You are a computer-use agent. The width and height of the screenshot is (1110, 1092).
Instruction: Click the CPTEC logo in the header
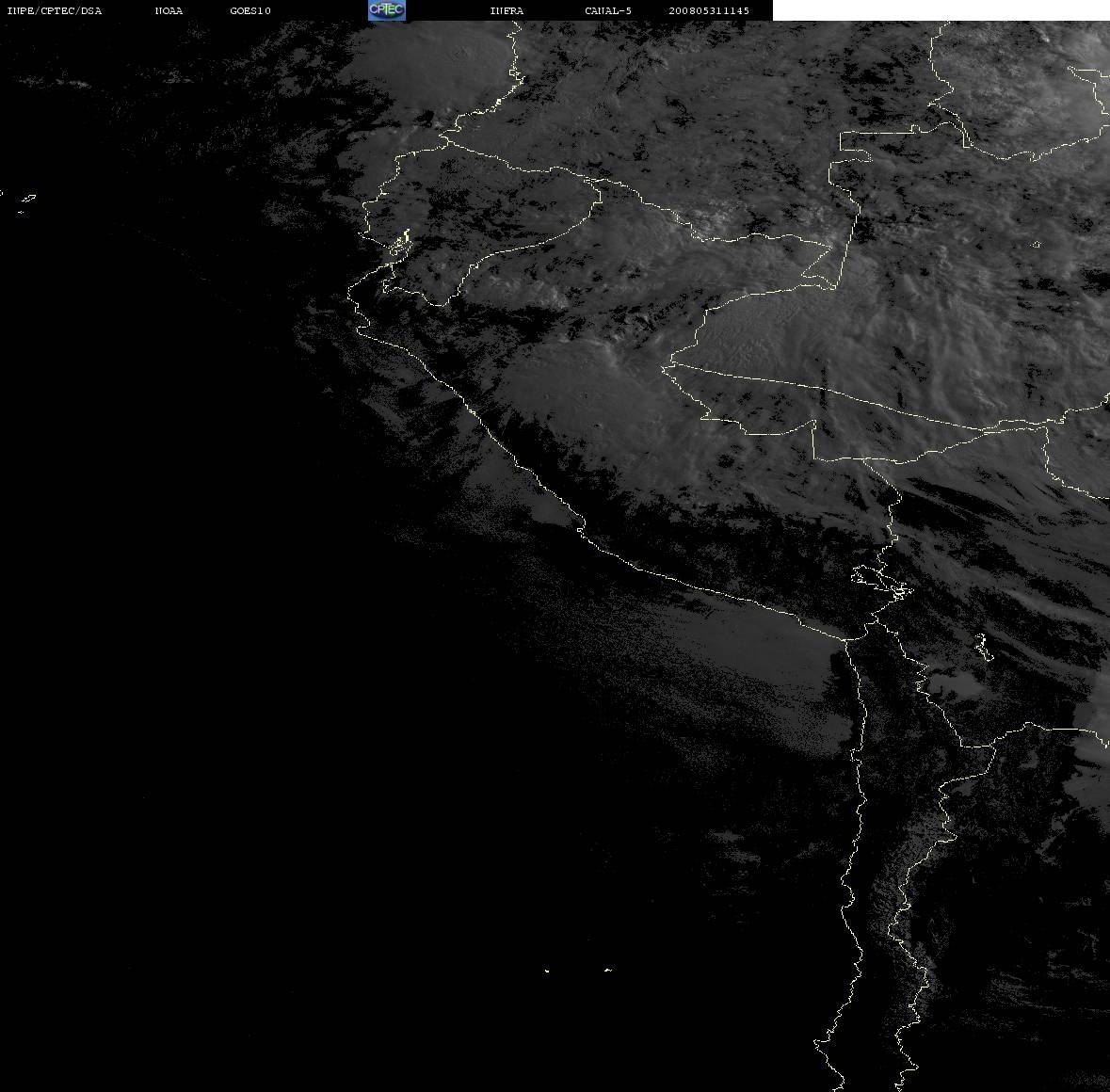387,10
